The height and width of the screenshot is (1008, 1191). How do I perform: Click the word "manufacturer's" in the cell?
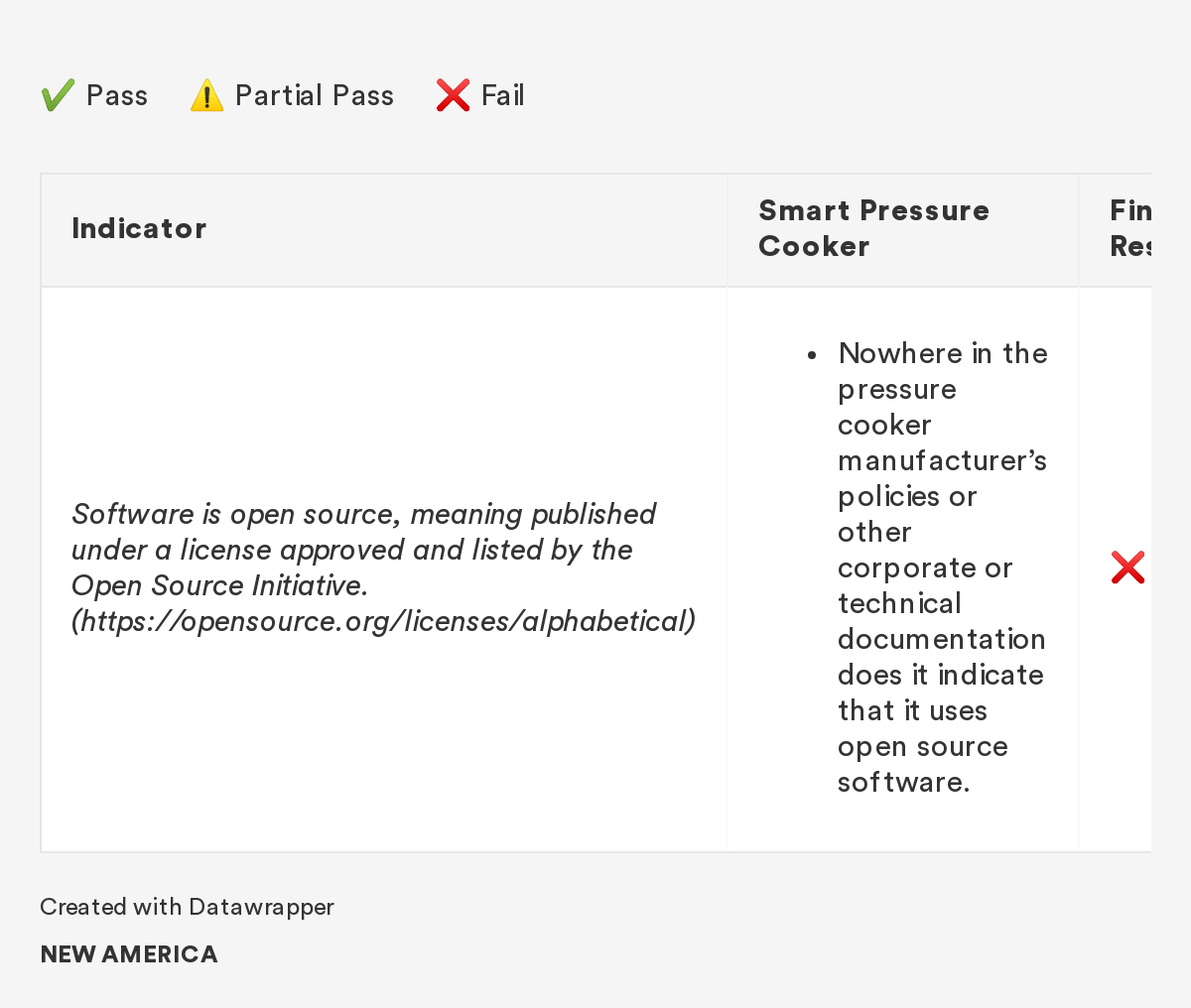tap(942, 460)
